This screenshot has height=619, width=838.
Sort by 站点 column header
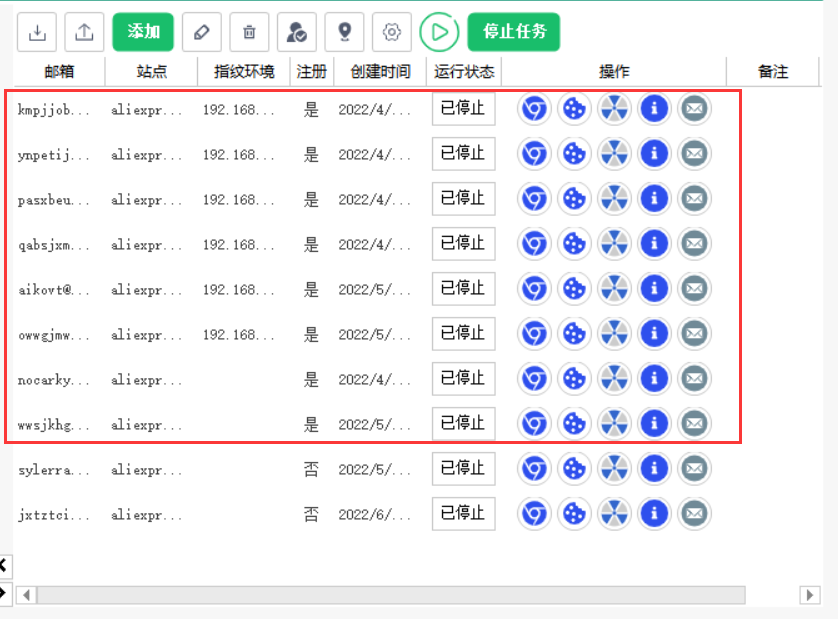151,72
